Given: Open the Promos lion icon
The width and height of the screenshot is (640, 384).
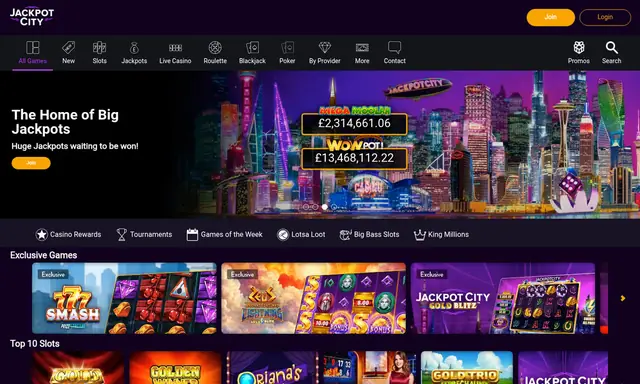Looking at the screenshot, I should click(x=579, y=48).
